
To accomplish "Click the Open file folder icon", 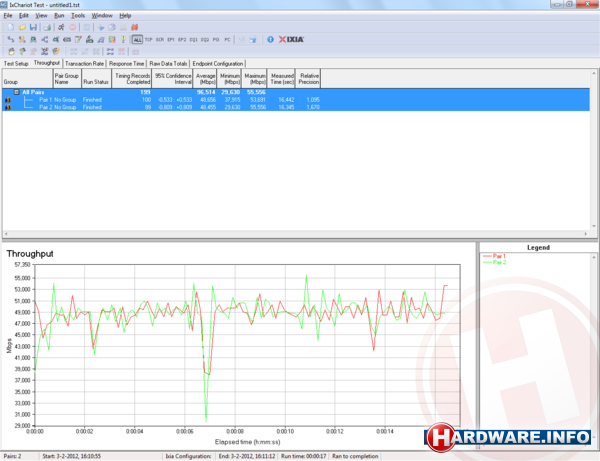I will [x=21, y=27].
